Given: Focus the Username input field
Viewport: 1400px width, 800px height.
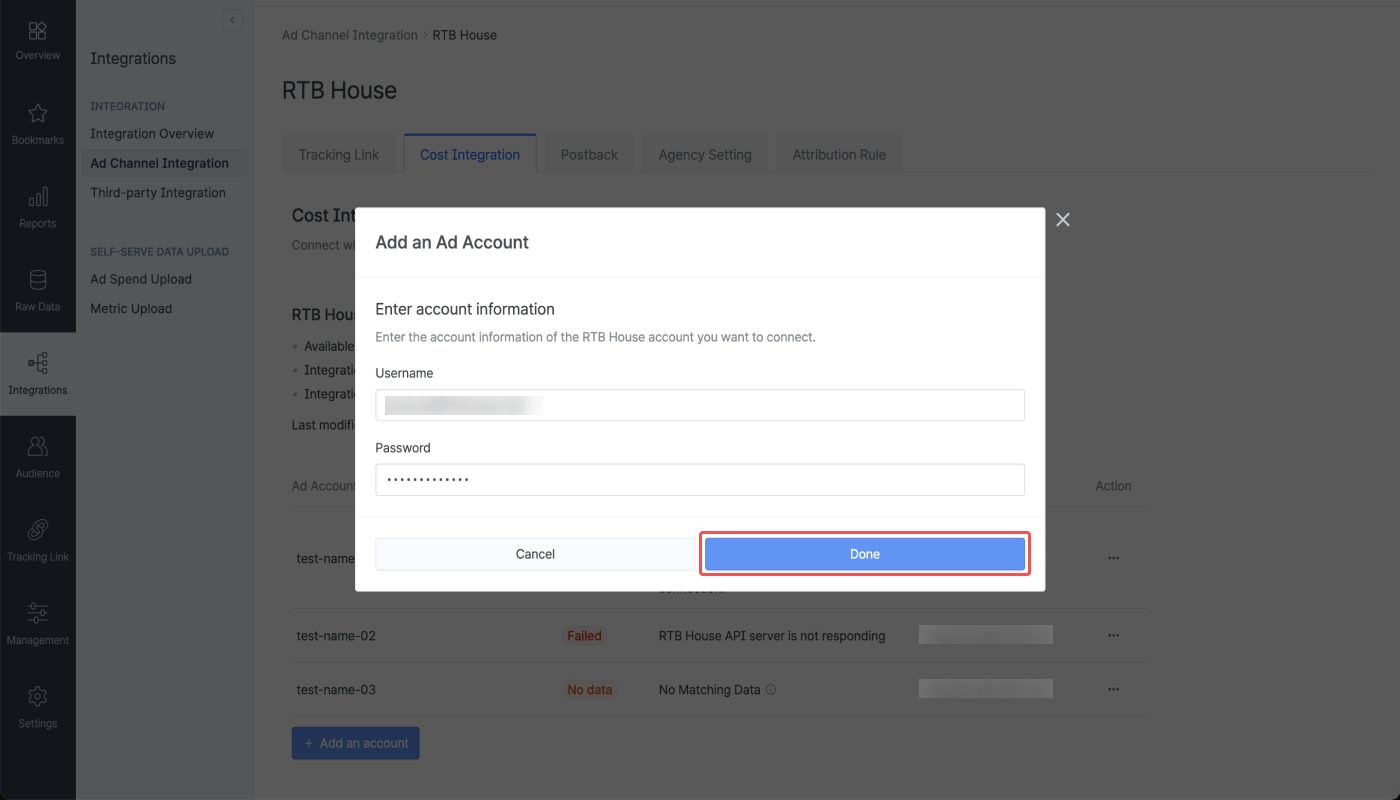Looking at the screenshot, I should point(700,405).
